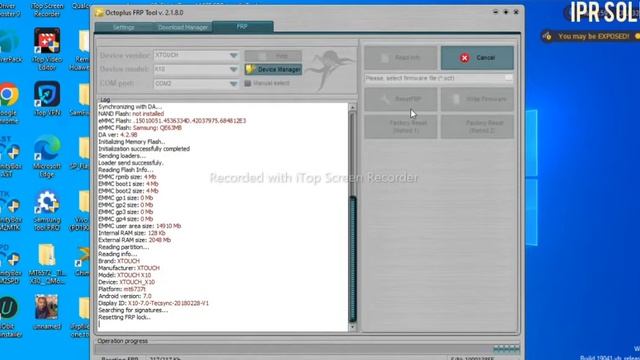Screen dimensions: 640x360
Task: Open Microsoft Edge desktop icon
Action: pyautogui.click(x=47, y=156)
